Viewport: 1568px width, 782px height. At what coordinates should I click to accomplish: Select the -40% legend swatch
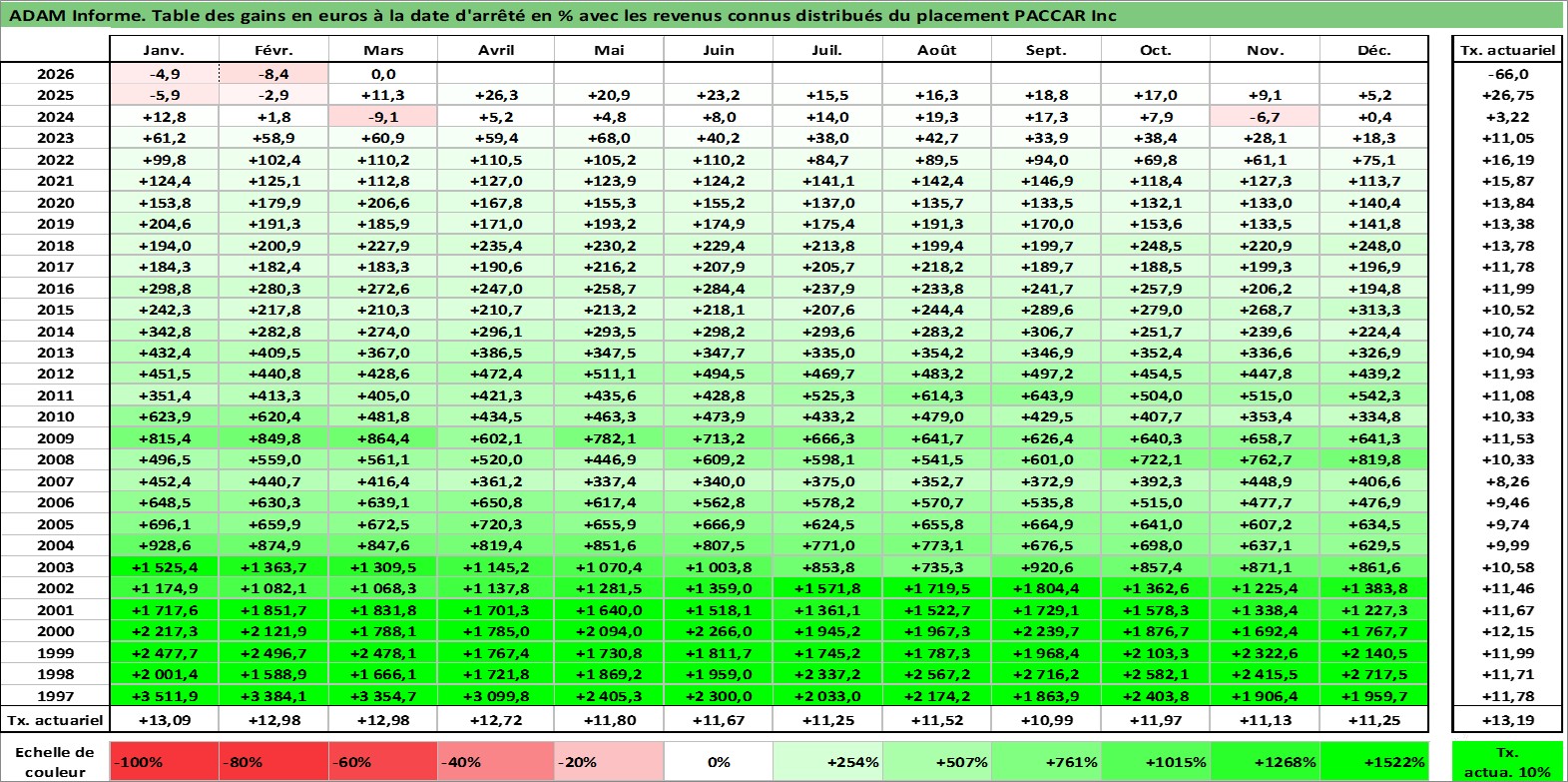pyautogui.click(x=496, y=761)
